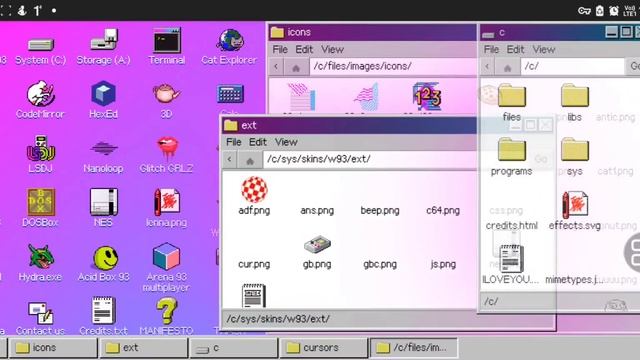Open the 3D teapot icon
This screenshot has width=640, height=360.
[x=166, y=100]
